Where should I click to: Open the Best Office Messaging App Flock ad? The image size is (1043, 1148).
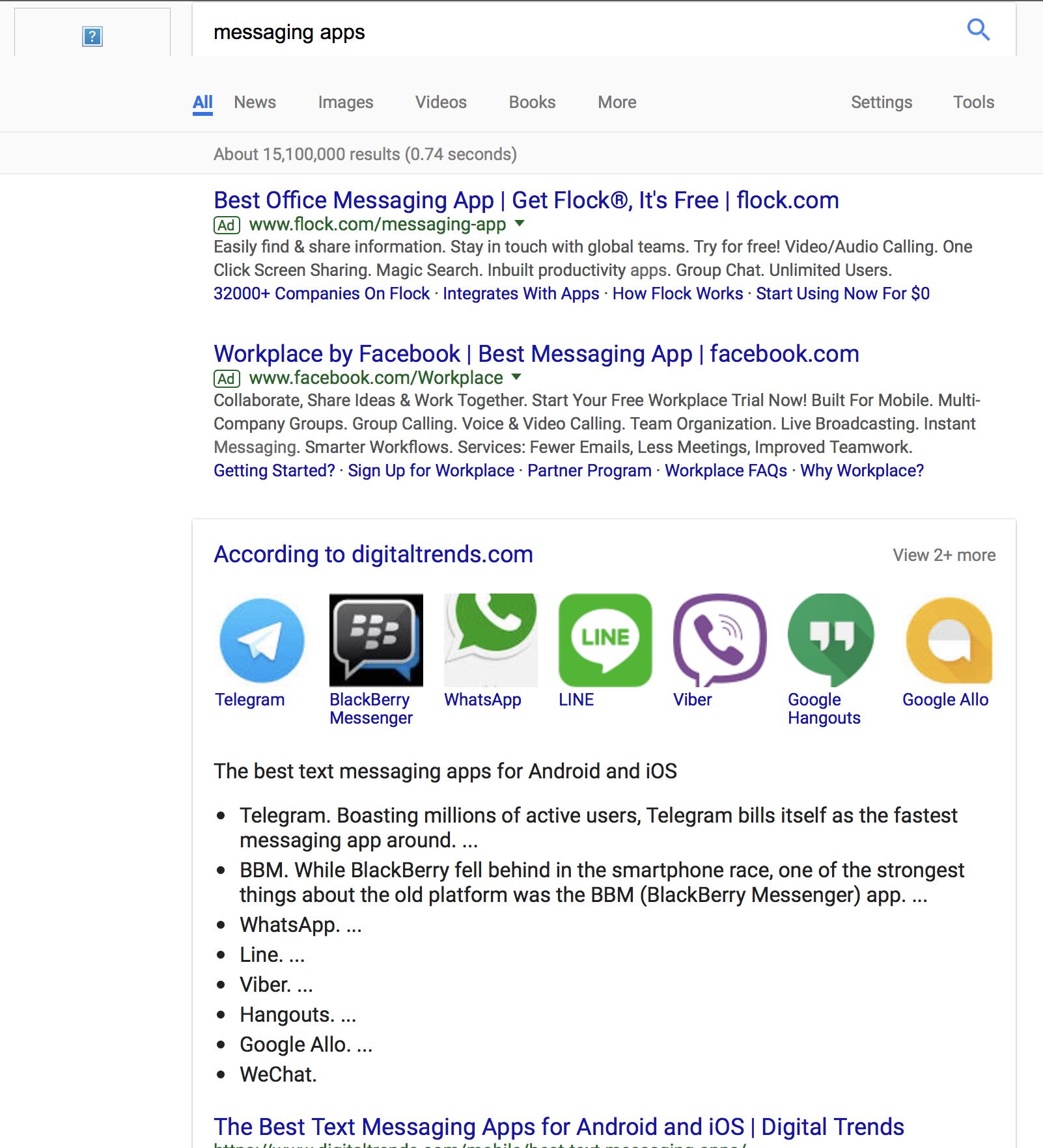point(526,200)
